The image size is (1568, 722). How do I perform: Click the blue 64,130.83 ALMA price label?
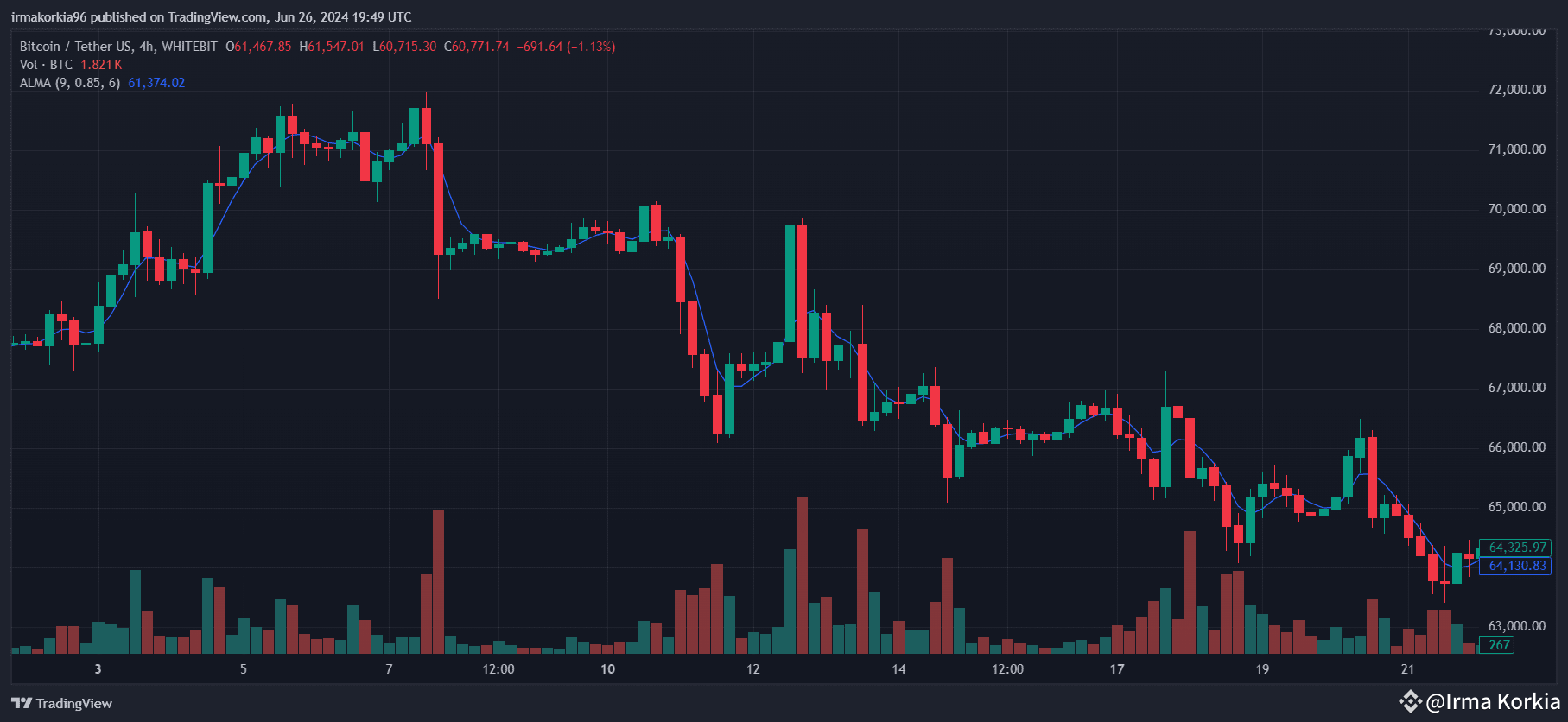[x=1517, y=566]
